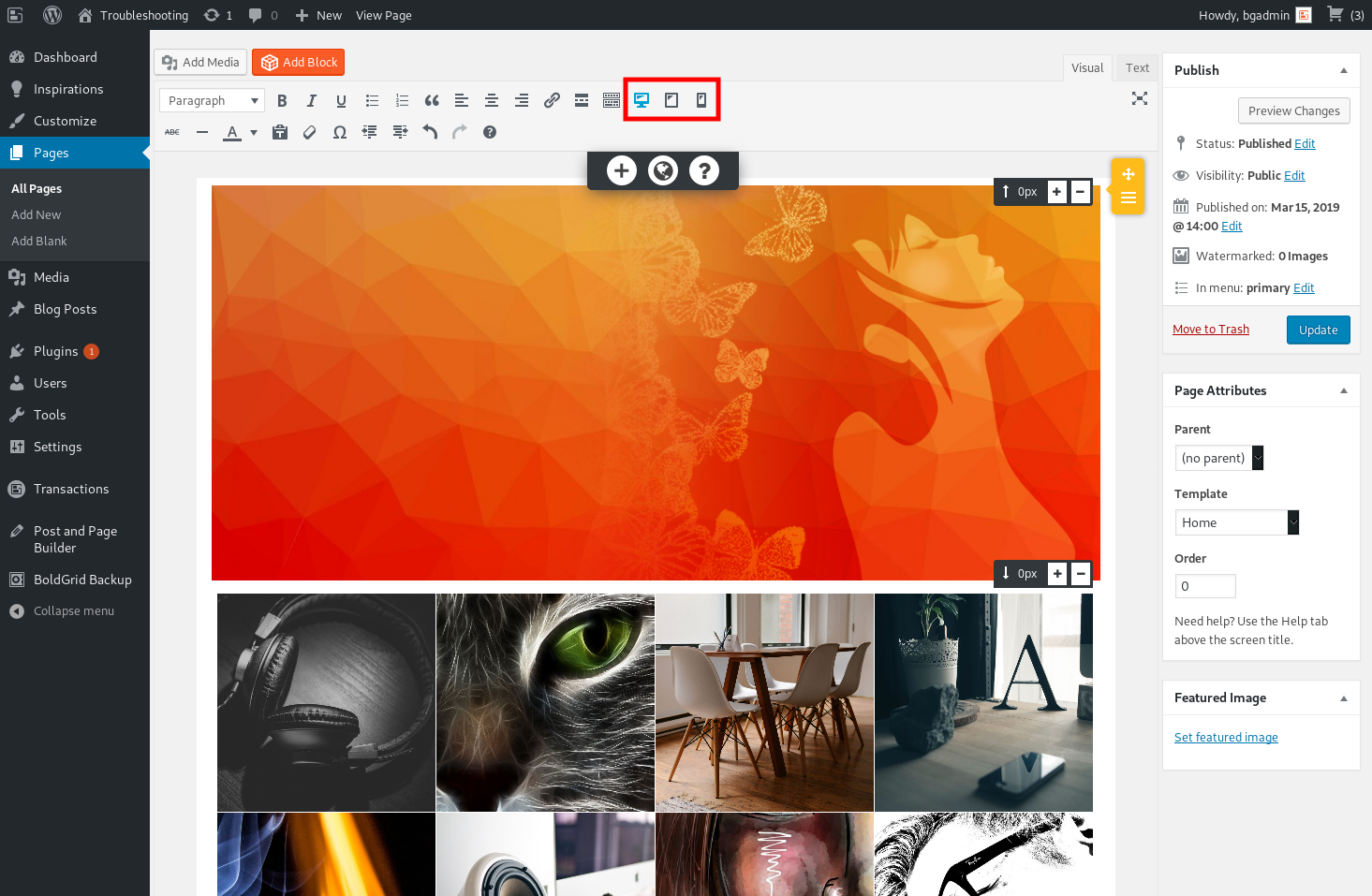The height and width of the screenshot is (896, 1372).
Task: Click Add Block button
Action: tap(299, 62)
